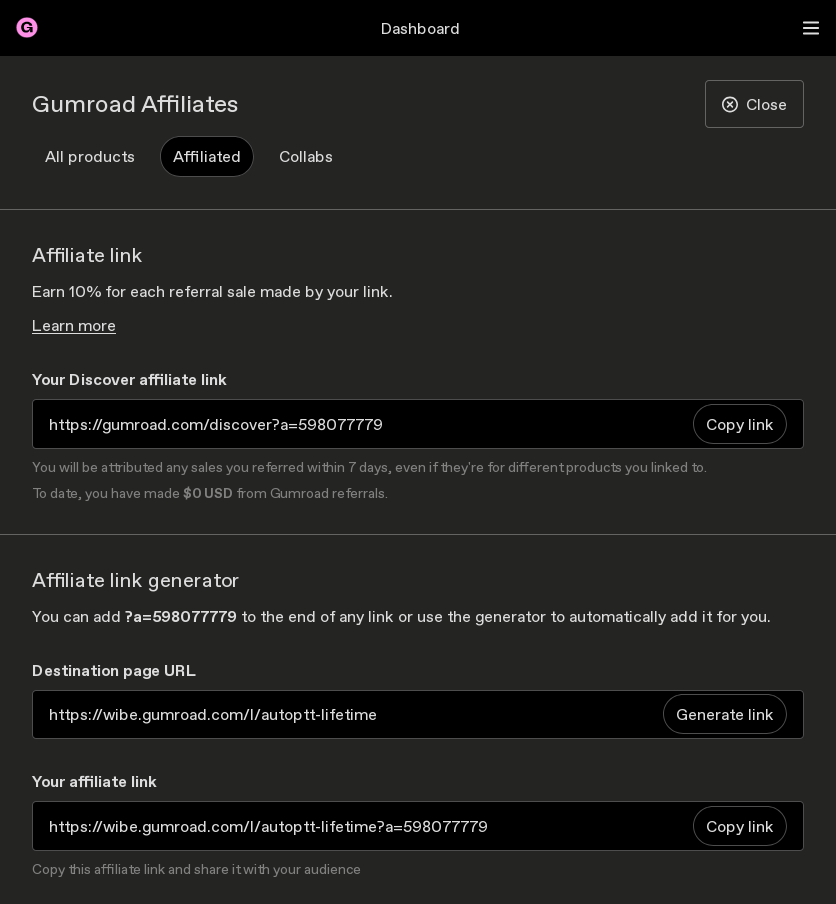Click the $0 USD earnings text
Viewport: 836px width, 904px height.
coord(208,494)
